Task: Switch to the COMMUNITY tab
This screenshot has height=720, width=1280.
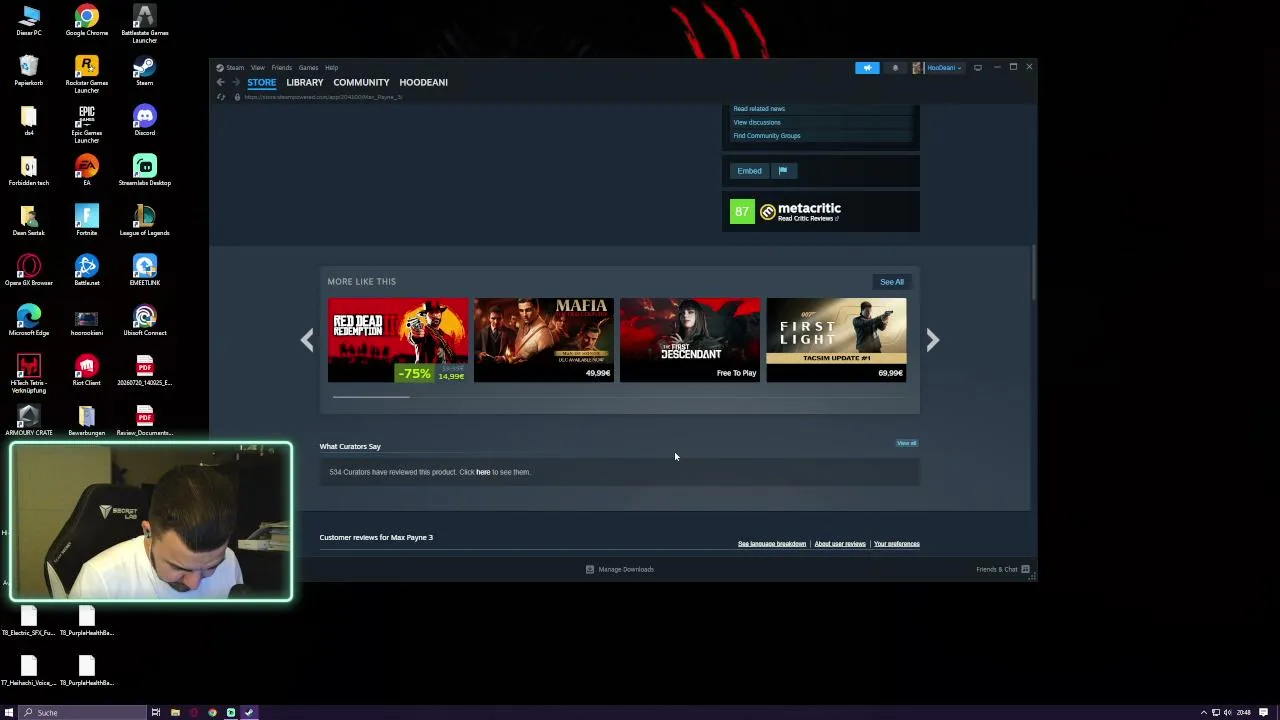Action: [x=361, y=82]
